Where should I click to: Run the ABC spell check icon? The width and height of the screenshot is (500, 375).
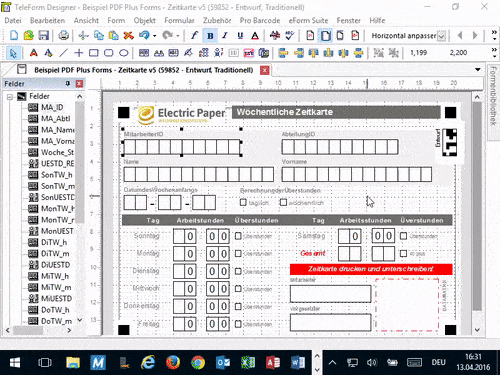(x=290, y=35)
